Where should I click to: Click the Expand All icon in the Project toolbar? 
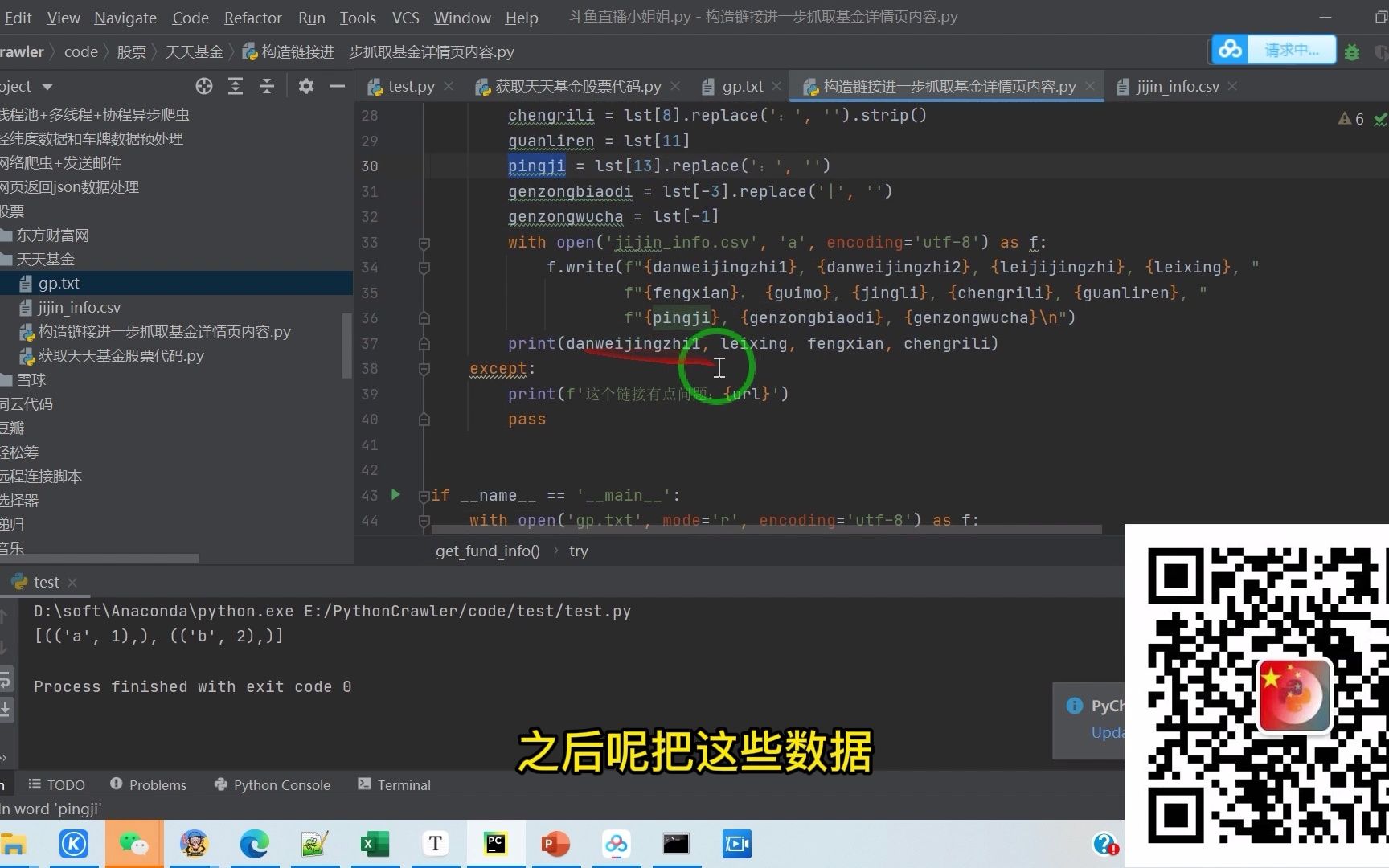tap(236, 86)
